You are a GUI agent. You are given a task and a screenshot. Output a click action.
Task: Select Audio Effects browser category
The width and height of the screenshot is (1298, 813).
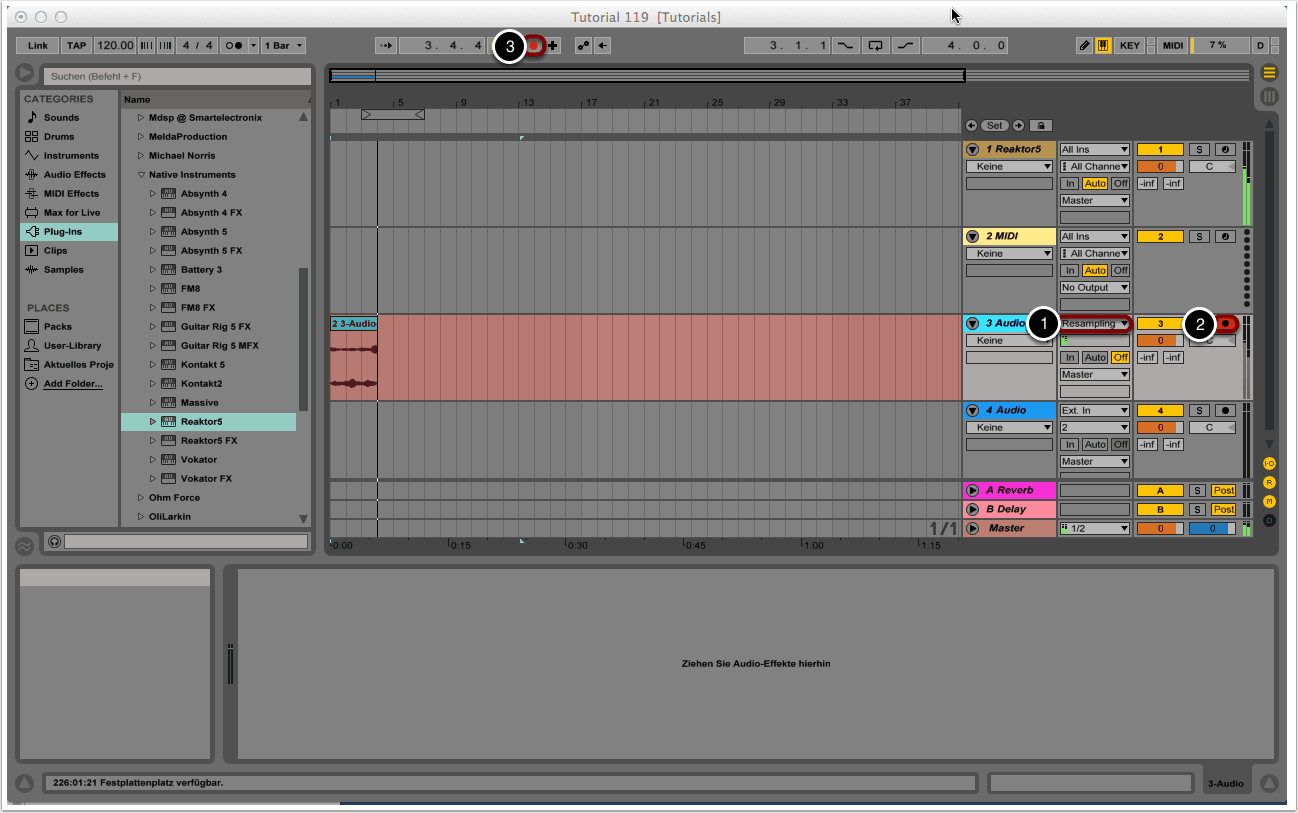tap(74, 175)
